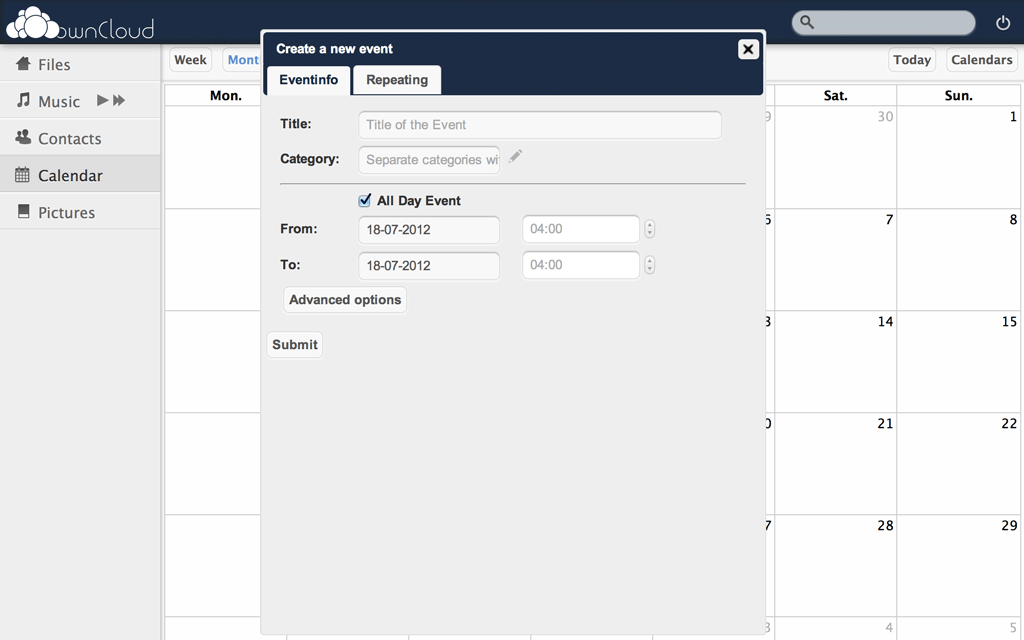Close the Create a new event dialog
Image resolution: width=1024 pixels, height=640 pixels.
pyautogui.click(x=748, y=49)
